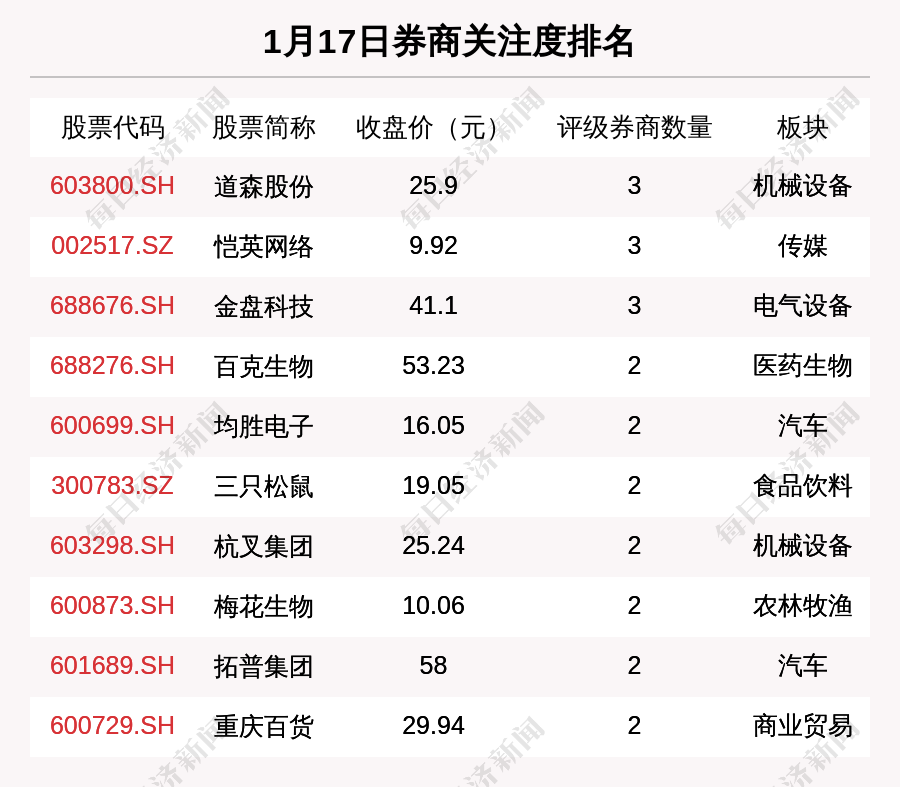Viewport: 900px width, 787px height.
Task: Click closing price 9.92
Action: pos(433,246)
